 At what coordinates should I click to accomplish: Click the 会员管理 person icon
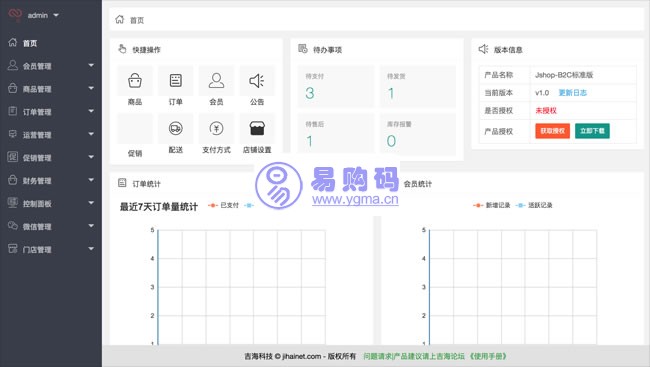pos(12,65)
